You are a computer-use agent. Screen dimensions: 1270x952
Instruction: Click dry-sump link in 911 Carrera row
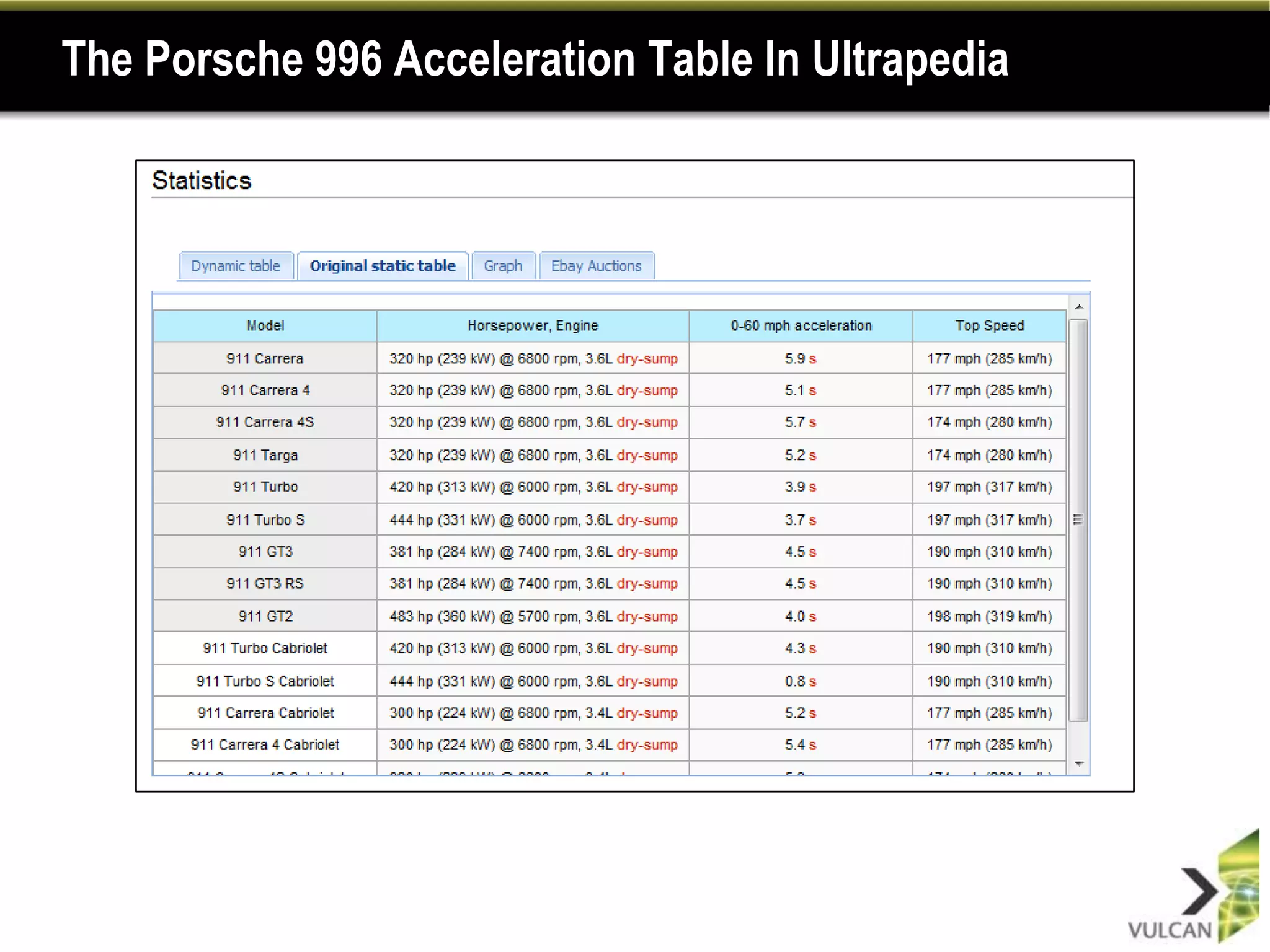[x=647, y=359]
